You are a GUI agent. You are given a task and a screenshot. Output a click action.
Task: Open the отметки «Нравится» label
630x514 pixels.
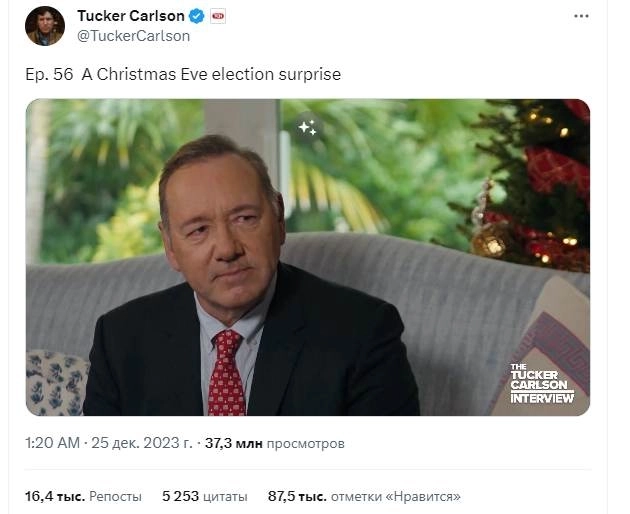[x=396, y=495]
